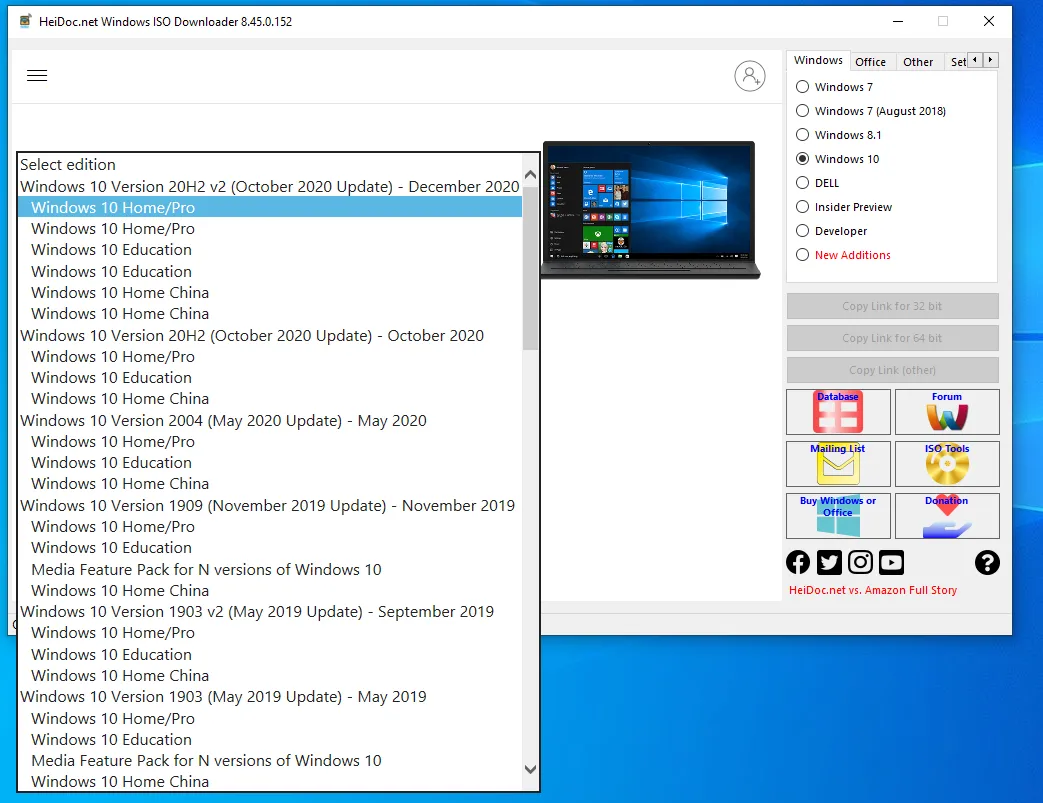Image resolution: width=1043 pixels, height=803 pixels.
Task: Open HeiDoc.net vs. Amazon Full Story link
Action: tap(873, 590)
